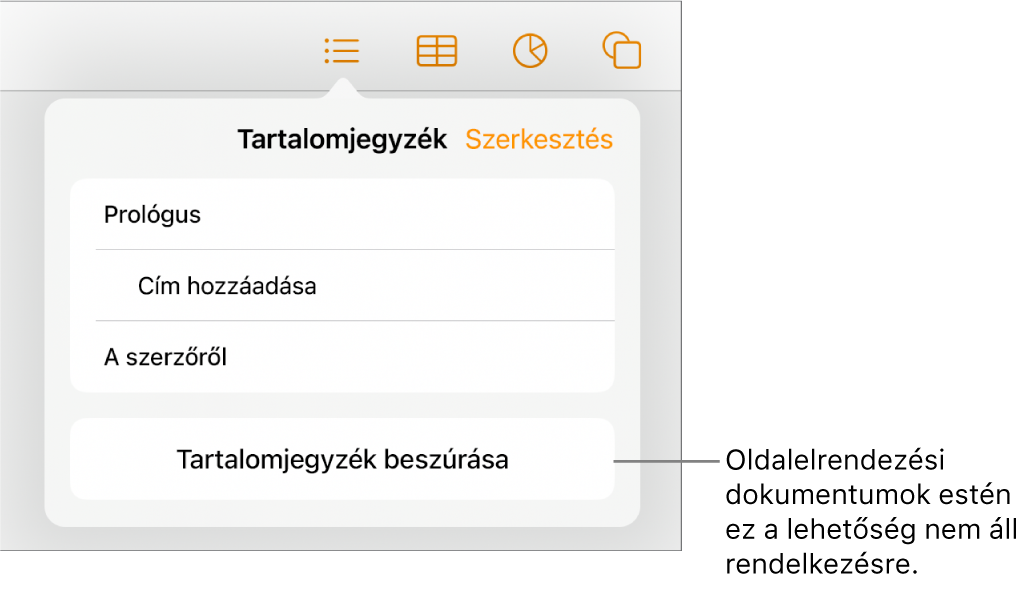Click the insert table icon
The height and width of the screenshot is (590, 1033).
[x=437, y=51]
